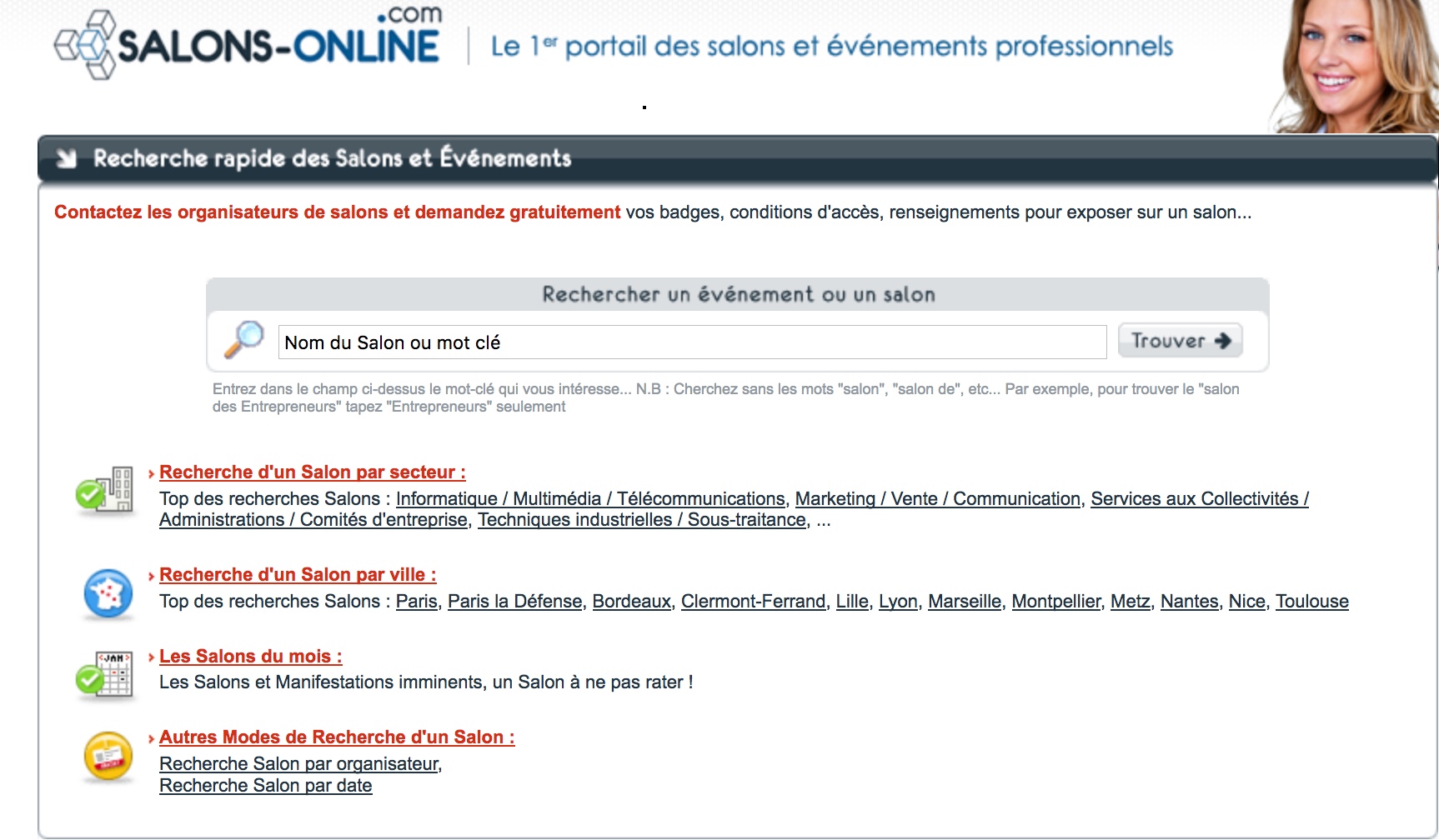Click the magnifying glass search icon
The width and height of the screenshot is (1439, 840).
click(x=244, y=339)
